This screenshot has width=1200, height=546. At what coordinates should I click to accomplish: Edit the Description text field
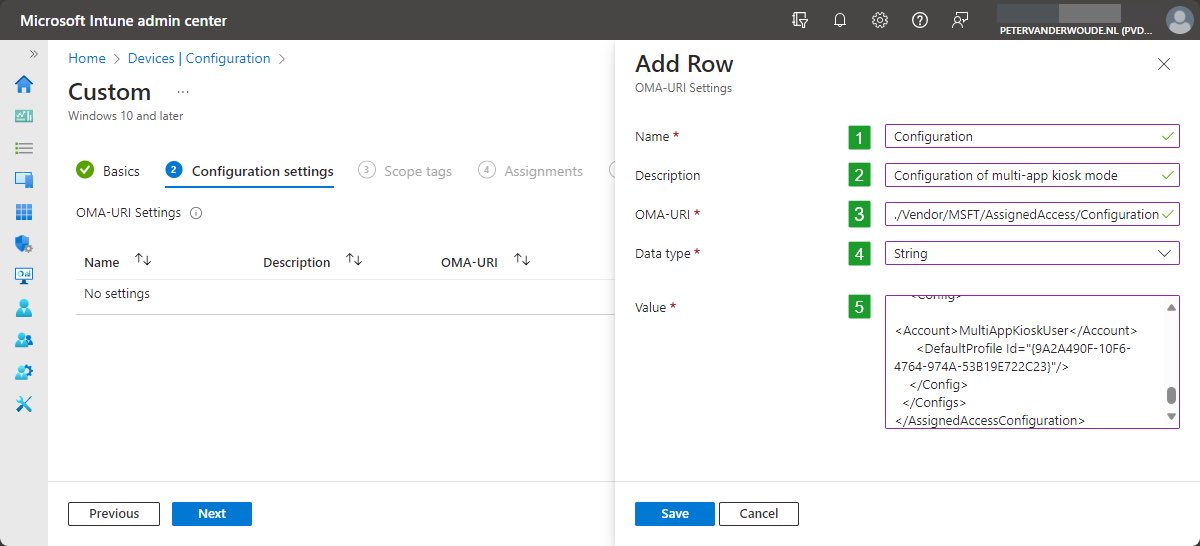click(x=1032, y=175)
